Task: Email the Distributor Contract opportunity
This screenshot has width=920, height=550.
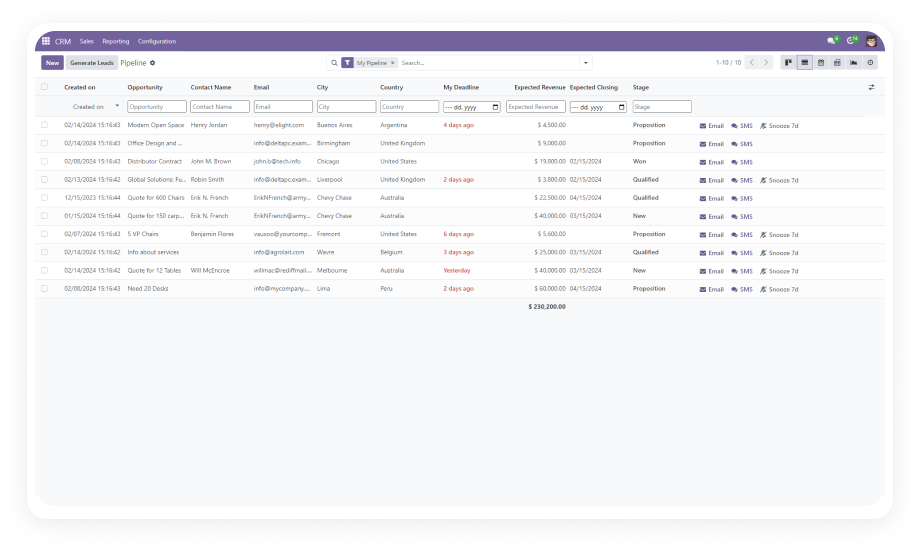Action: click(712, 162)
